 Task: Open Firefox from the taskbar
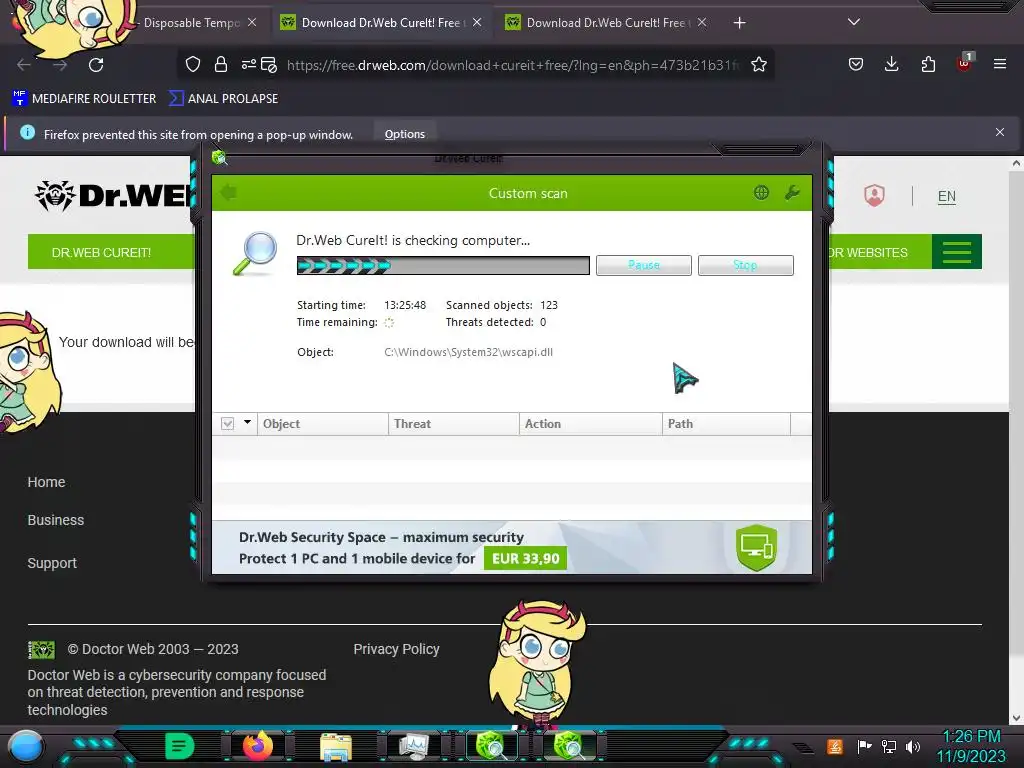pos(257,746)
